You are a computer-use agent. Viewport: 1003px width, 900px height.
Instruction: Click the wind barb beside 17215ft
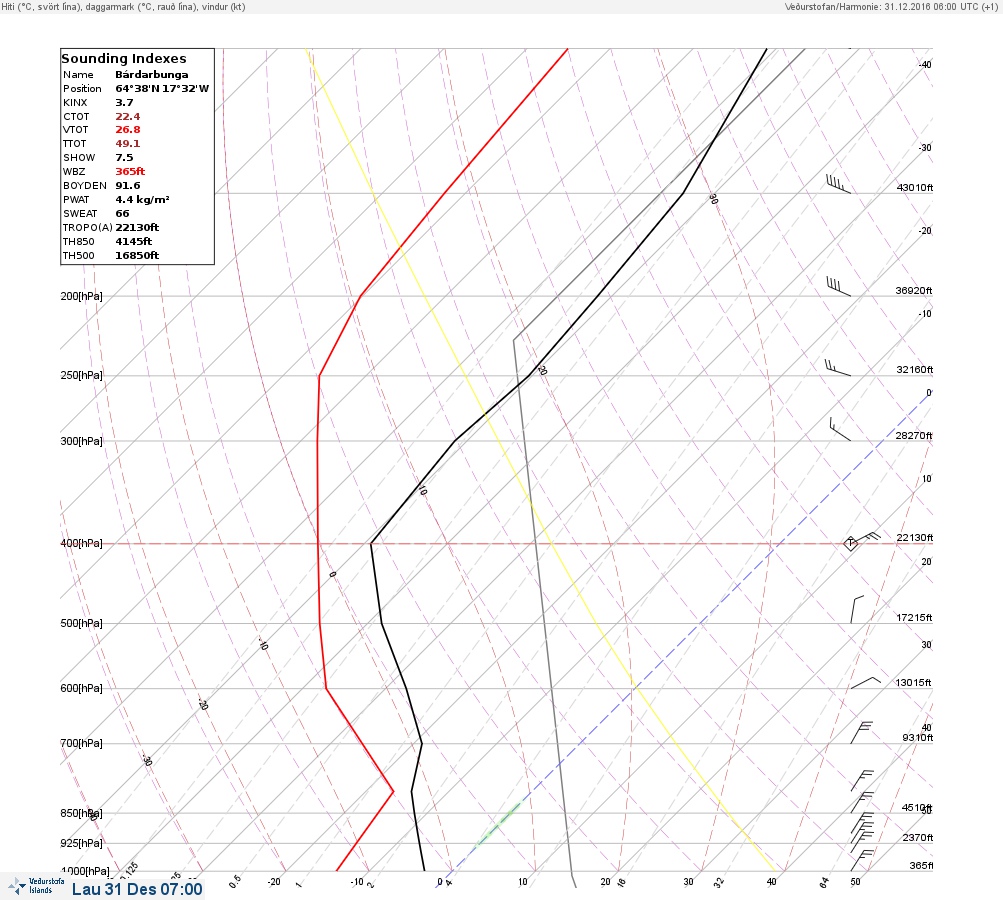point(857,610)
